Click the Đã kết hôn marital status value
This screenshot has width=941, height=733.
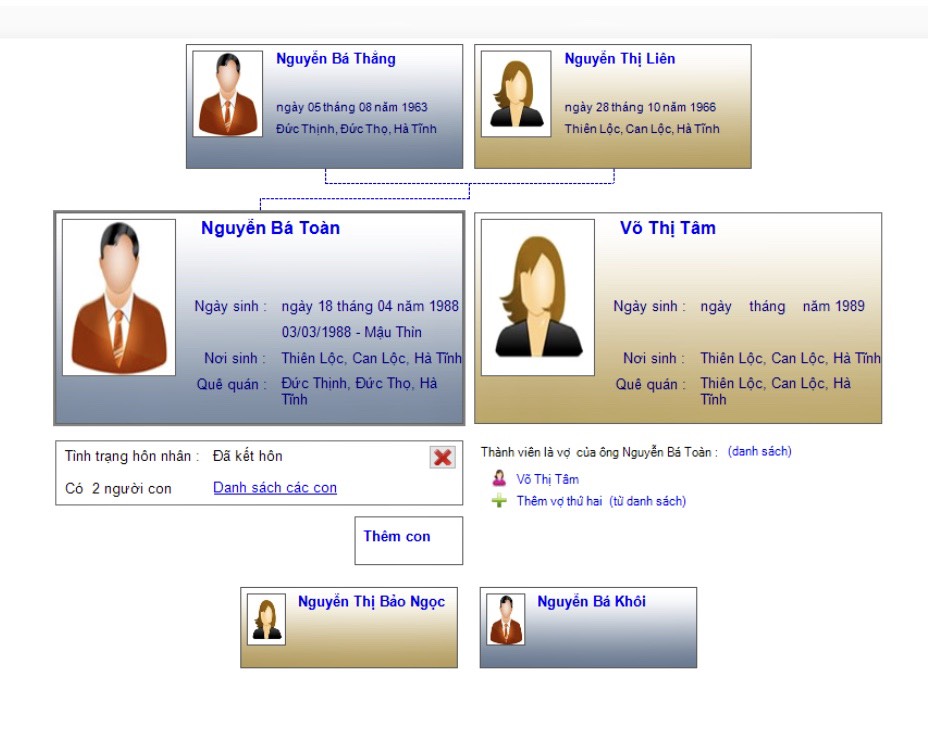tap(247, 456)
